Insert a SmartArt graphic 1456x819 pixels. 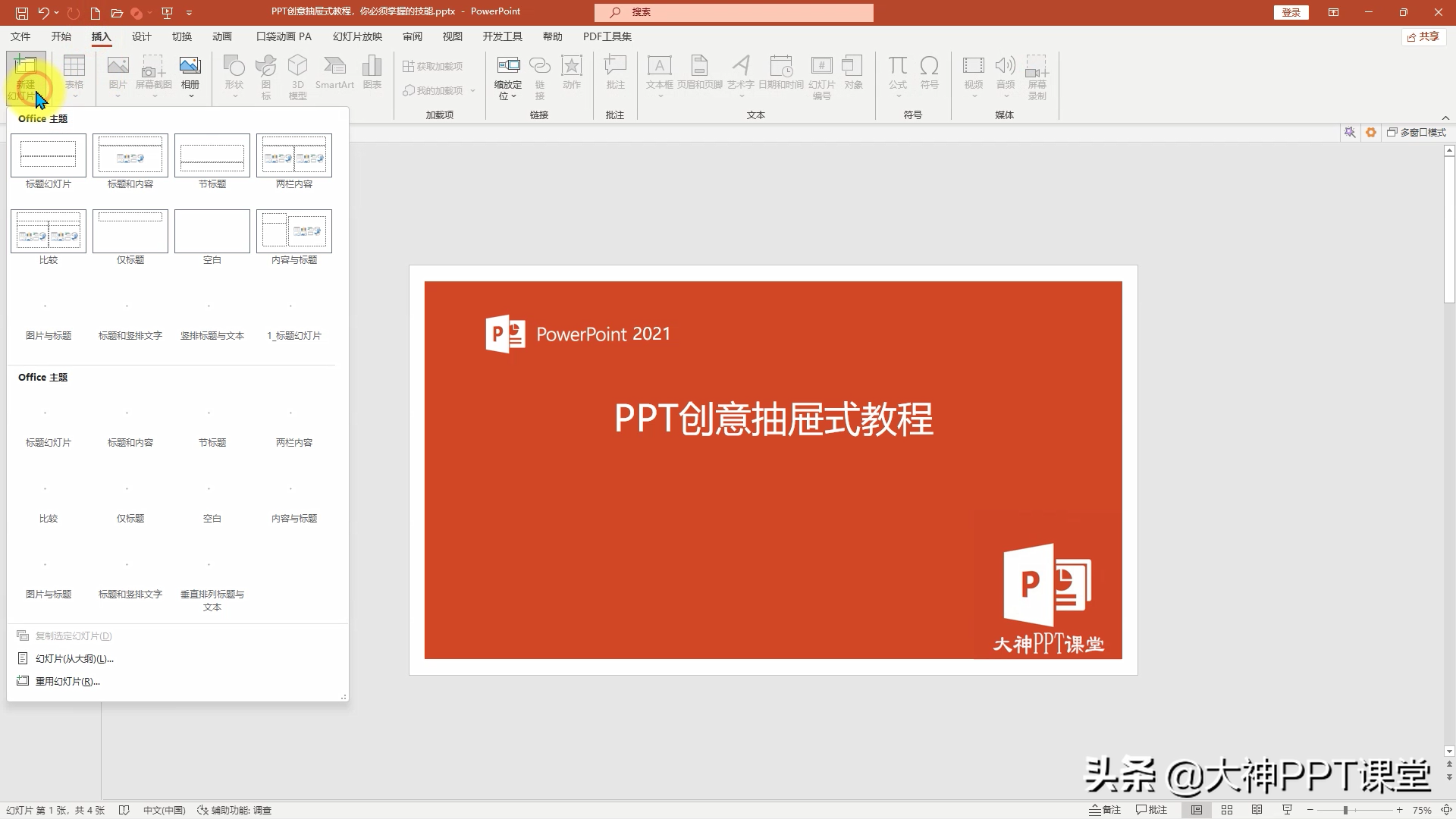coord(334,72)
